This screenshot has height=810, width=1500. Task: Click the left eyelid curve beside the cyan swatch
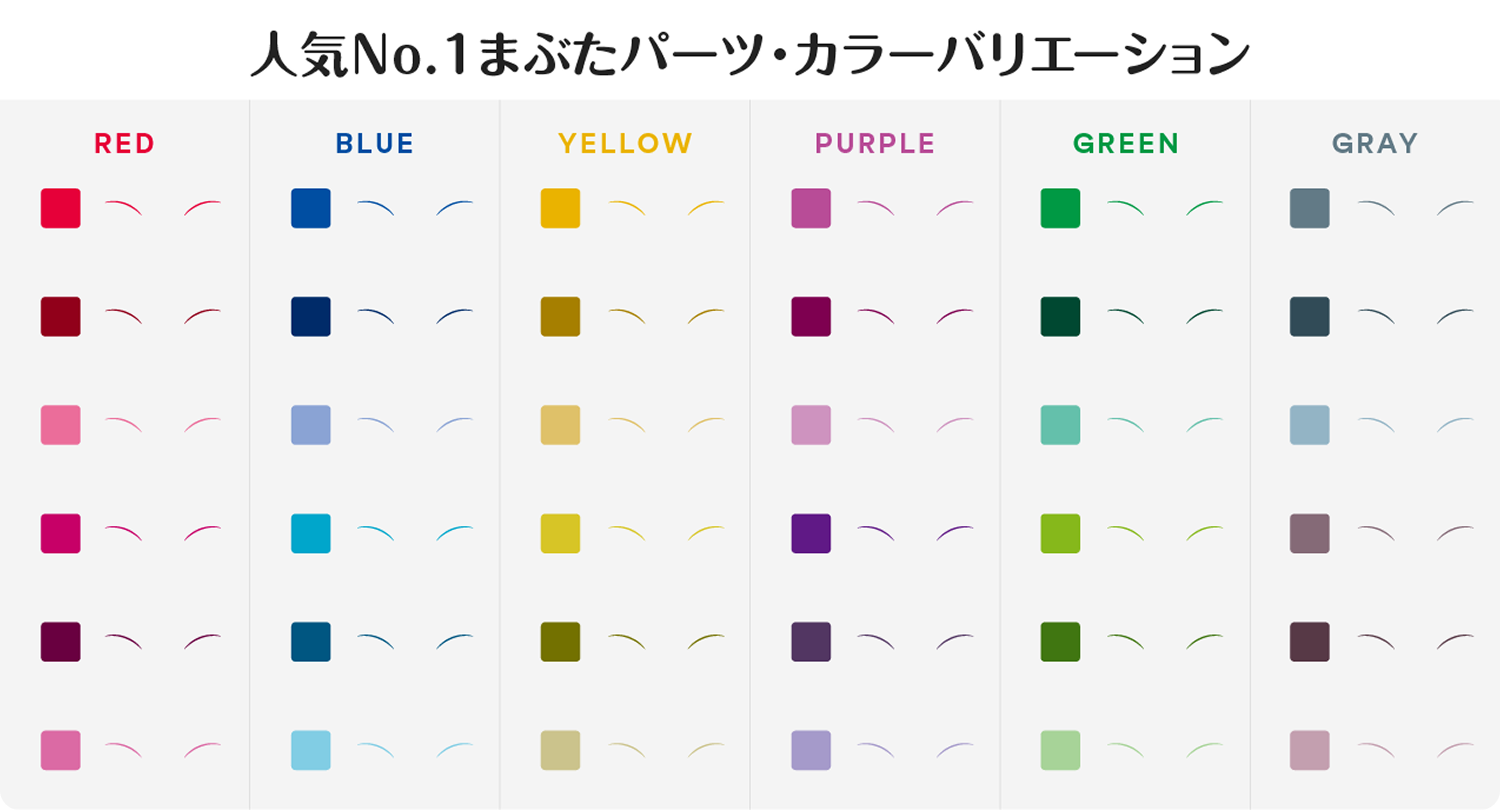(375, 532)
